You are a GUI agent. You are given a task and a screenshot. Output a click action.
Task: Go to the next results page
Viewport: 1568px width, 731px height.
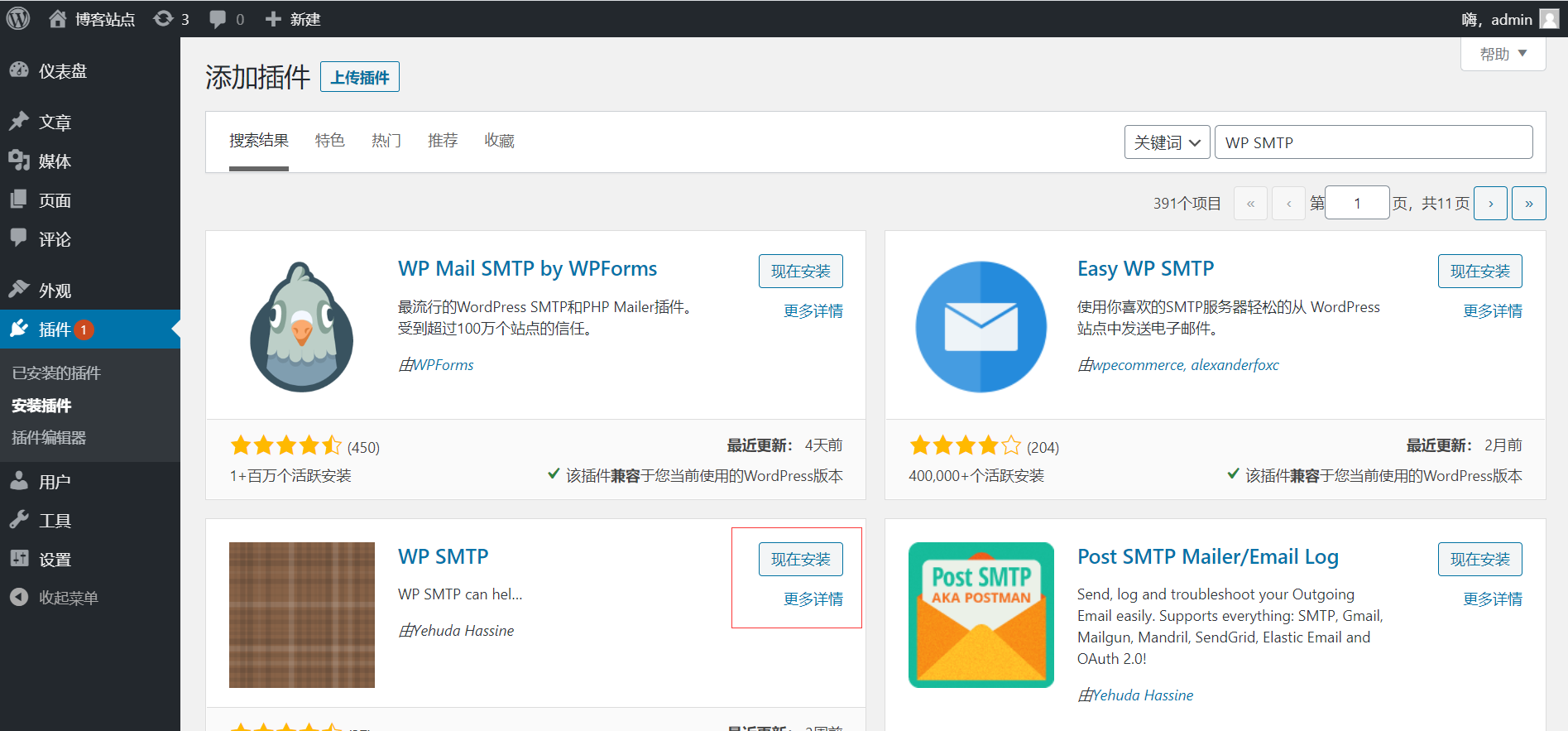click(x=1491, y=203)
